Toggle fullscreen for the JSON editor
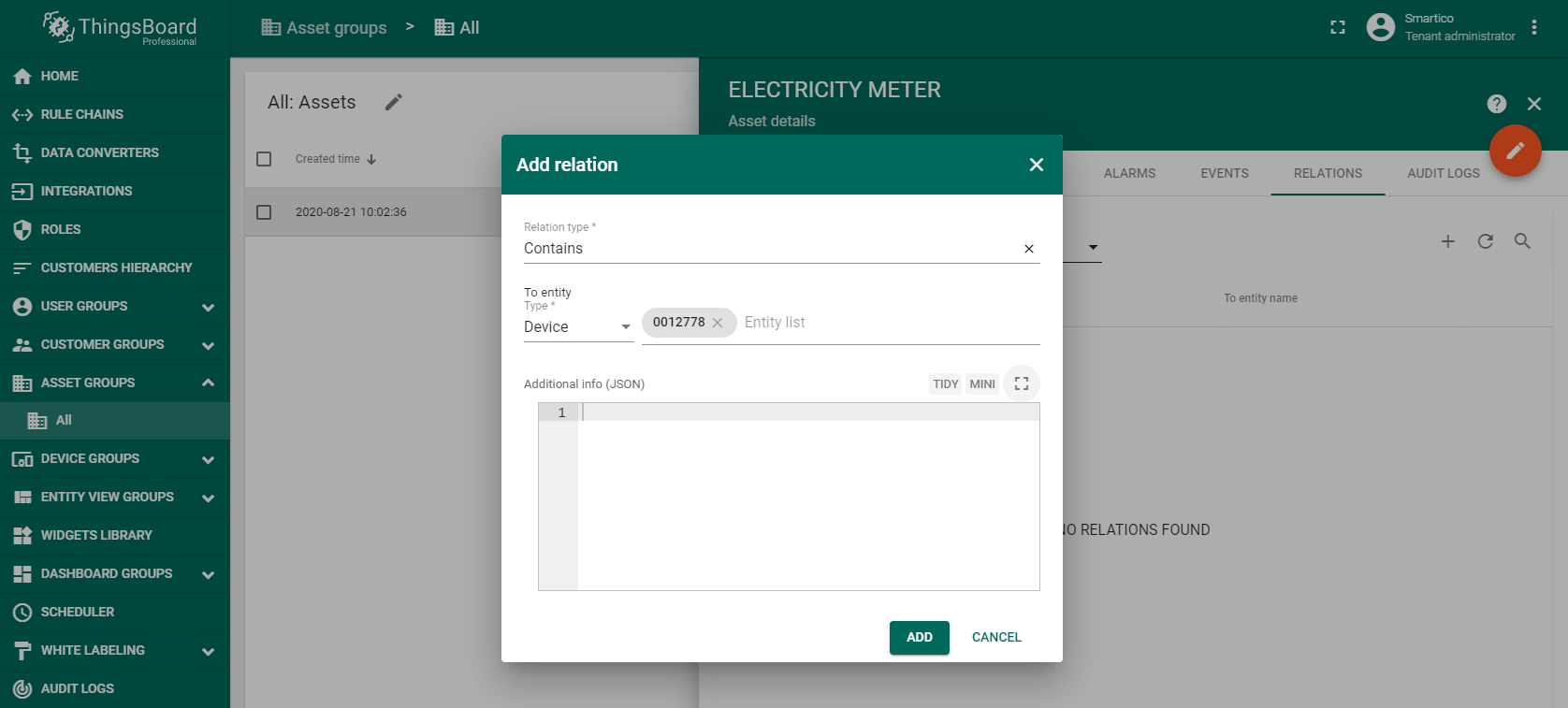 tap(1021, 383)
